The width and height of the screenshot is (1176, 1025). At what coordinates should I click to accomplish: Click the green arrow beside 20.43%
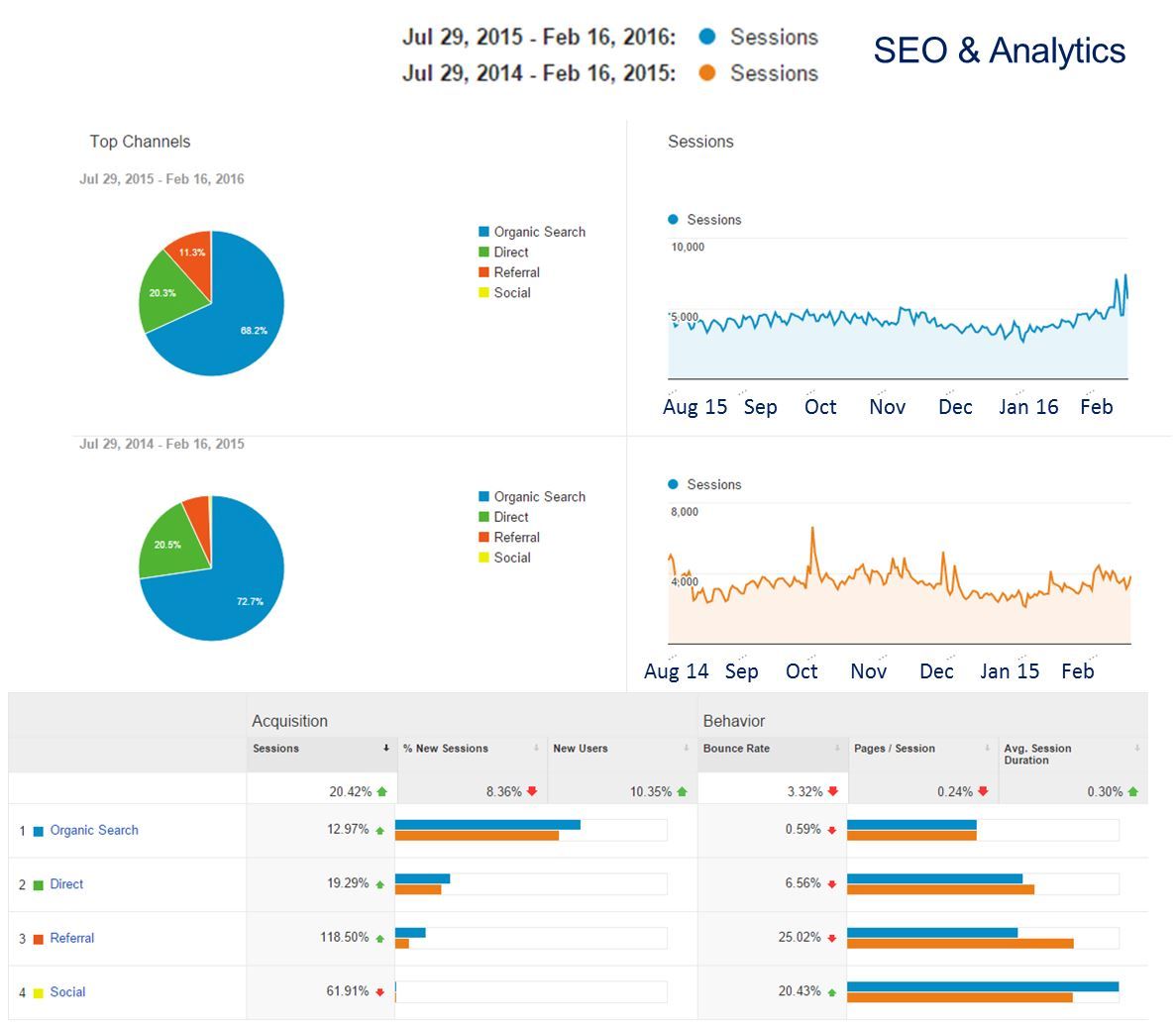click(832, 992)
